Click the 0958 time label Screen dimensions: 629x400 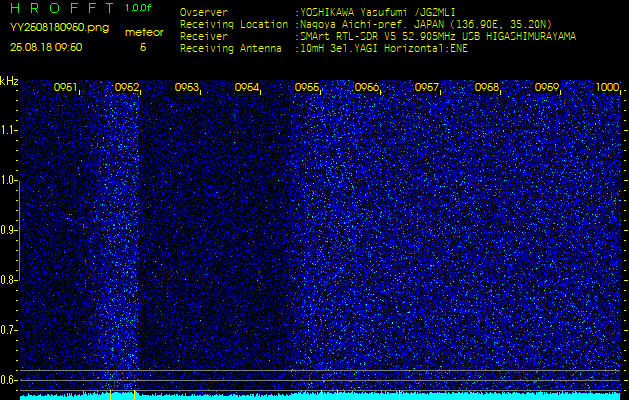487,87
